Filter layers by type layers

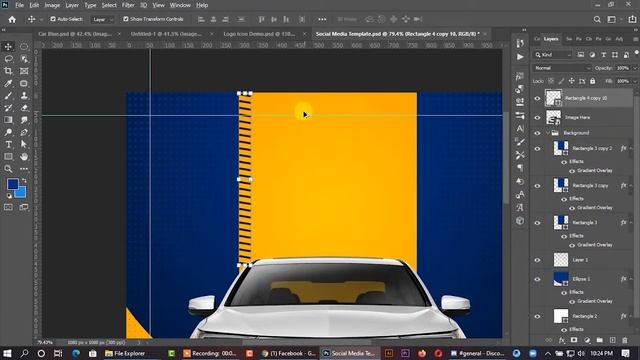click(604, 55)
